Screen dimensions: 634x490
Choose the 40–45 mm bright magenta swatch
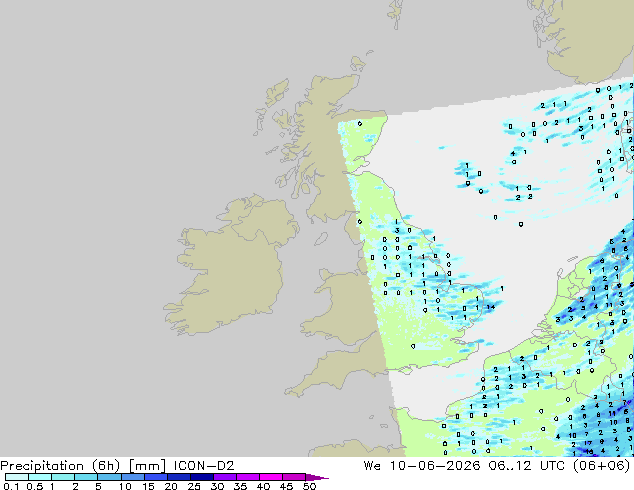click(271, 477)
